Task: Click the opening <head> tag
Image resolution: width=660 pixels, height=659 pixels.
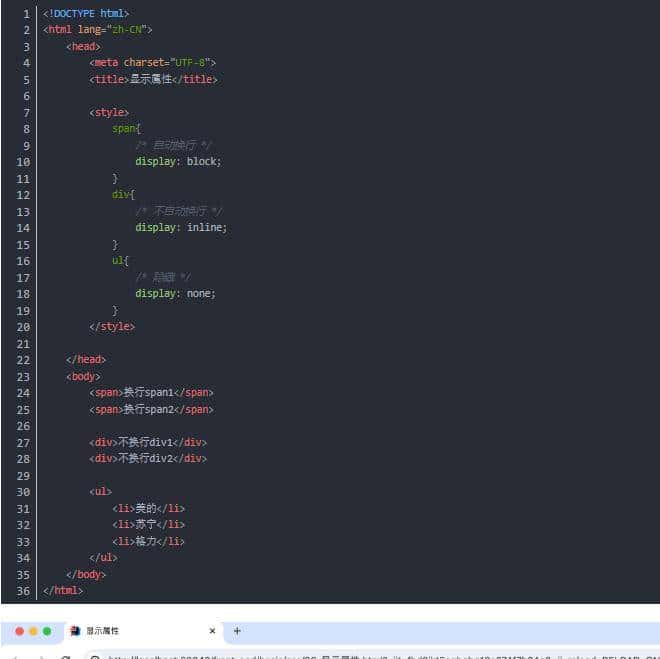Action: point(83,46)
